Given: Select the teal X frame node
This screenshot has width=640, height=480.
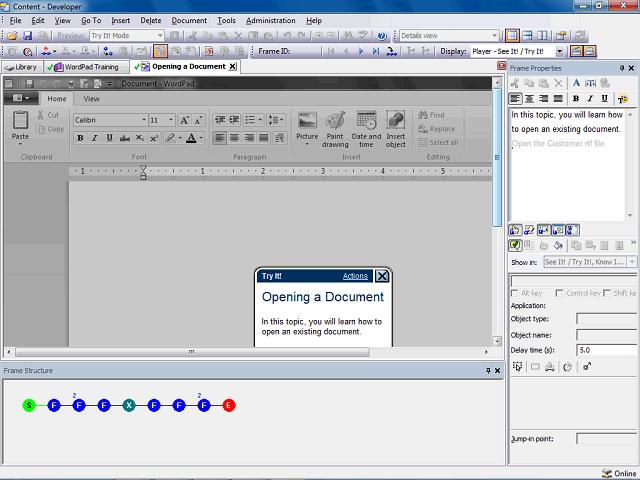Looking at the screenshot, I should click(x=129, y=405).
